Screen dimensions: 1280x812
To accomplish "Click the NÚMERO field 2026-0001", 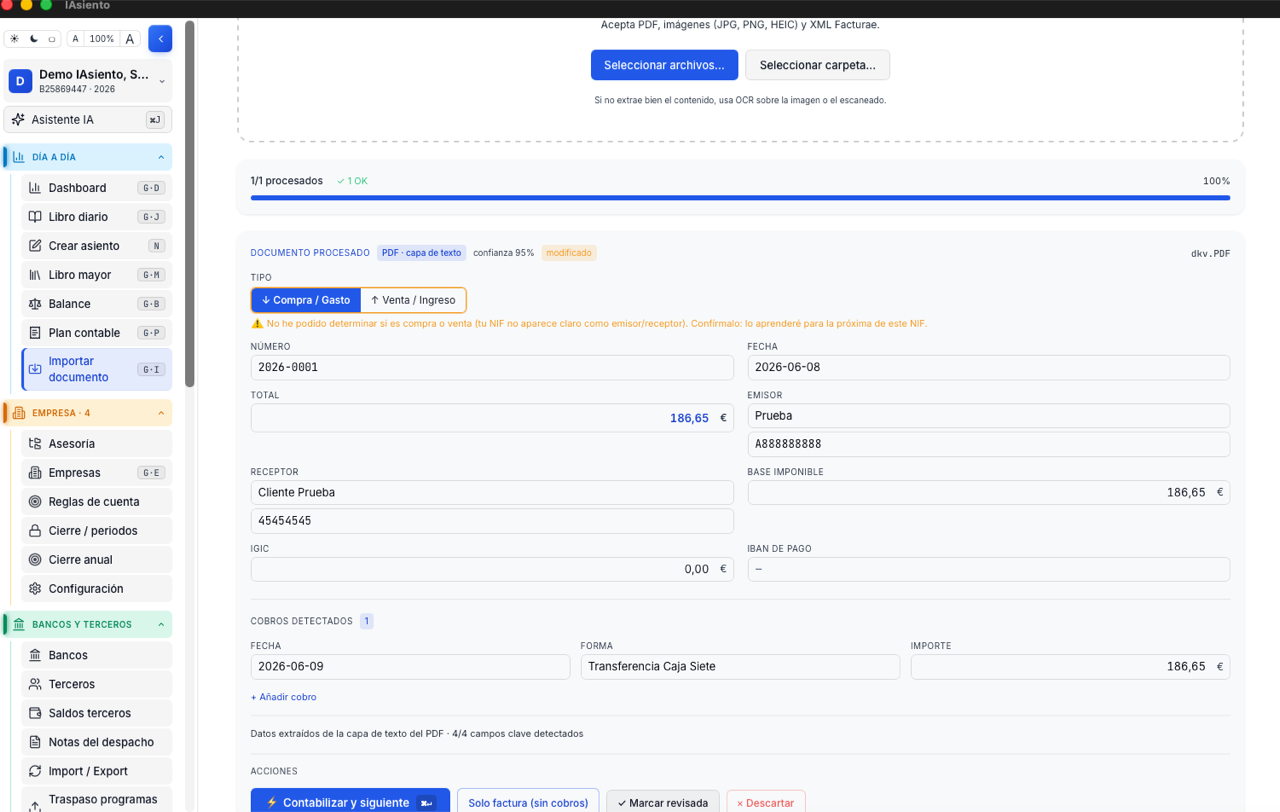I will pyautogui.click(x=492, y=367).
